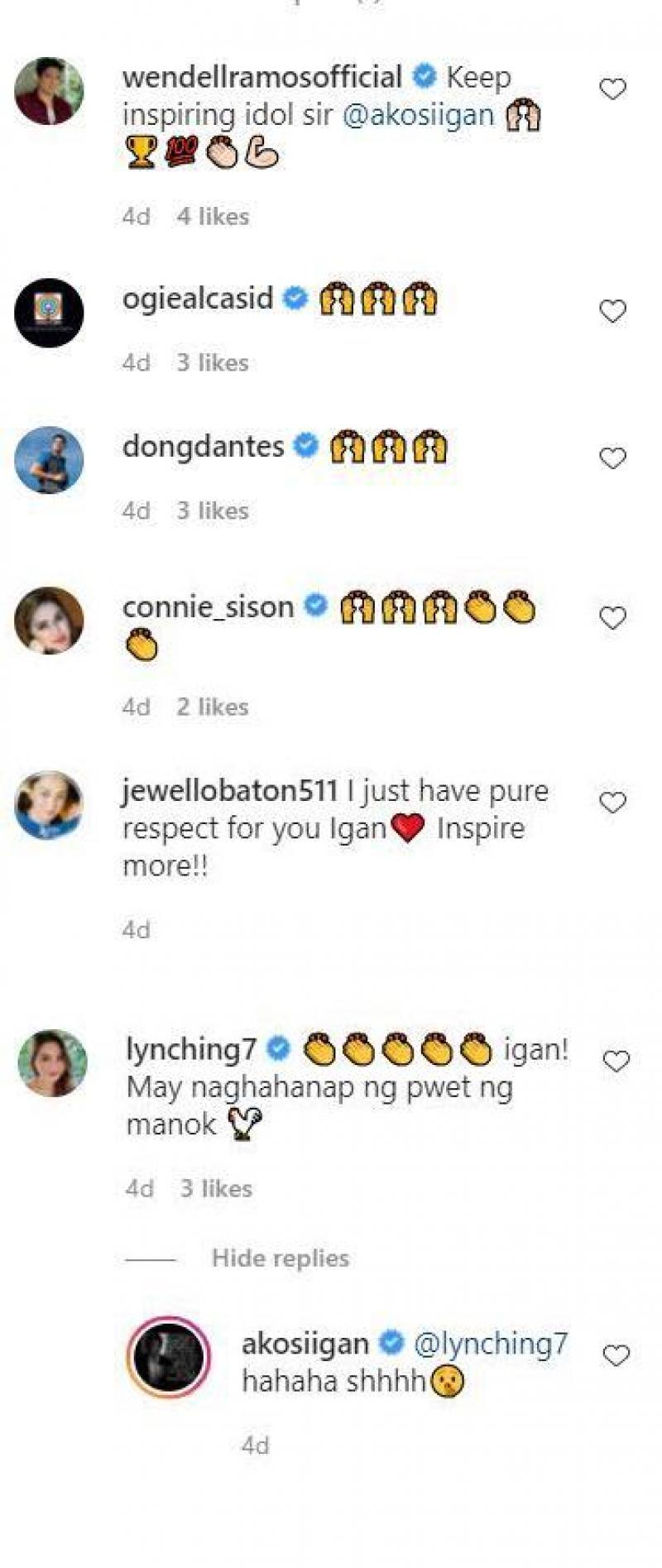Open the @akosiigan mention link
The height and width of the screenshot is (1568, 662).
pos(418,115)
